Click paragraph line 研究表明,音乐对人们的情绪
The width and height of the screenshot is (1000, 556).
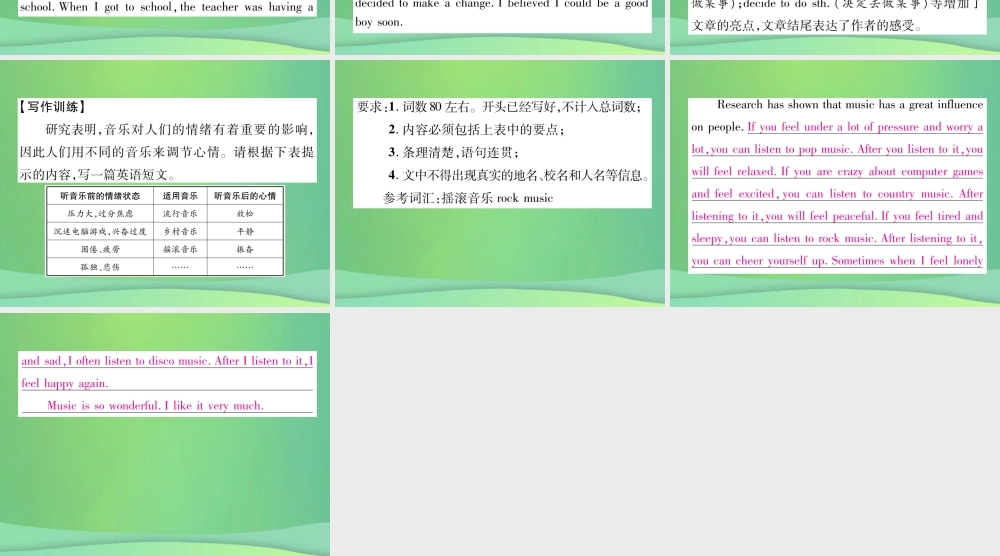(179, 129)
